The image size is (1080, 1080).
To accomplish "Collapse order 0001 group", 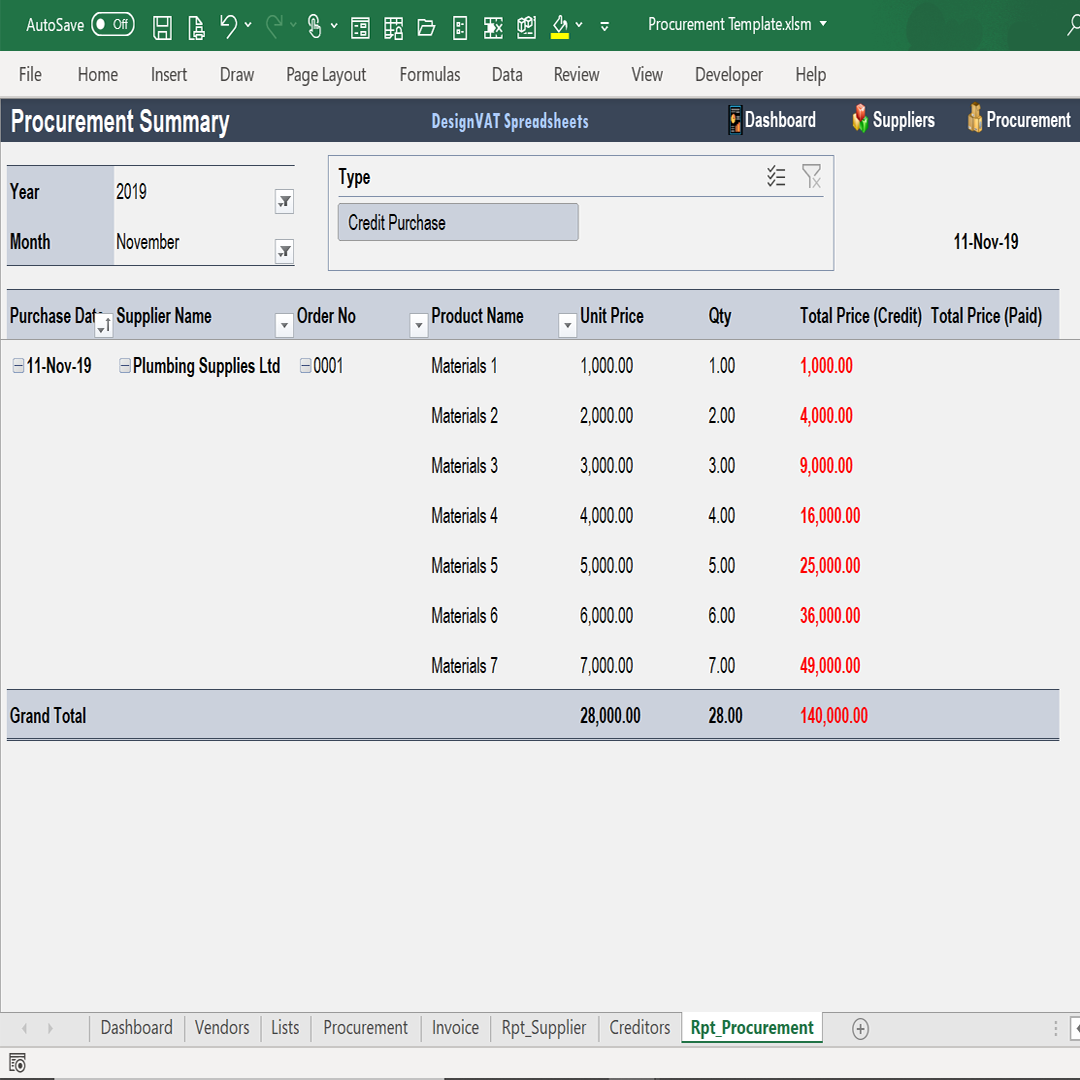I will point(305,365).
